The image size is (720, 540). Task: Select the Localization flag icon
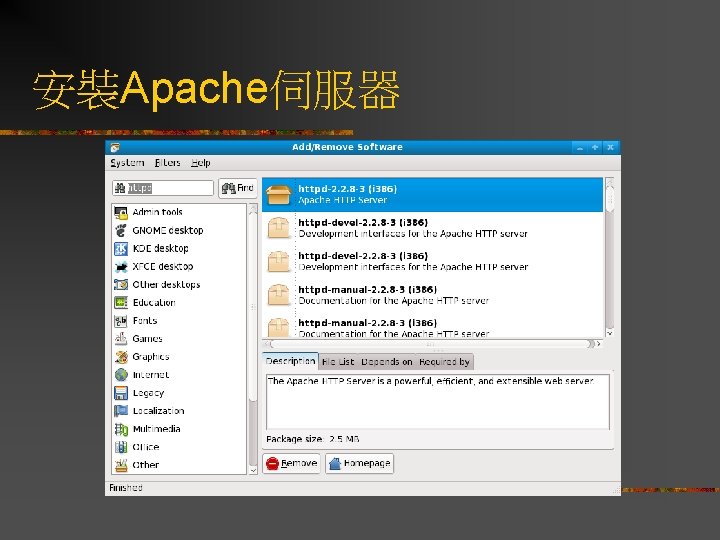[x=121, y=411]
